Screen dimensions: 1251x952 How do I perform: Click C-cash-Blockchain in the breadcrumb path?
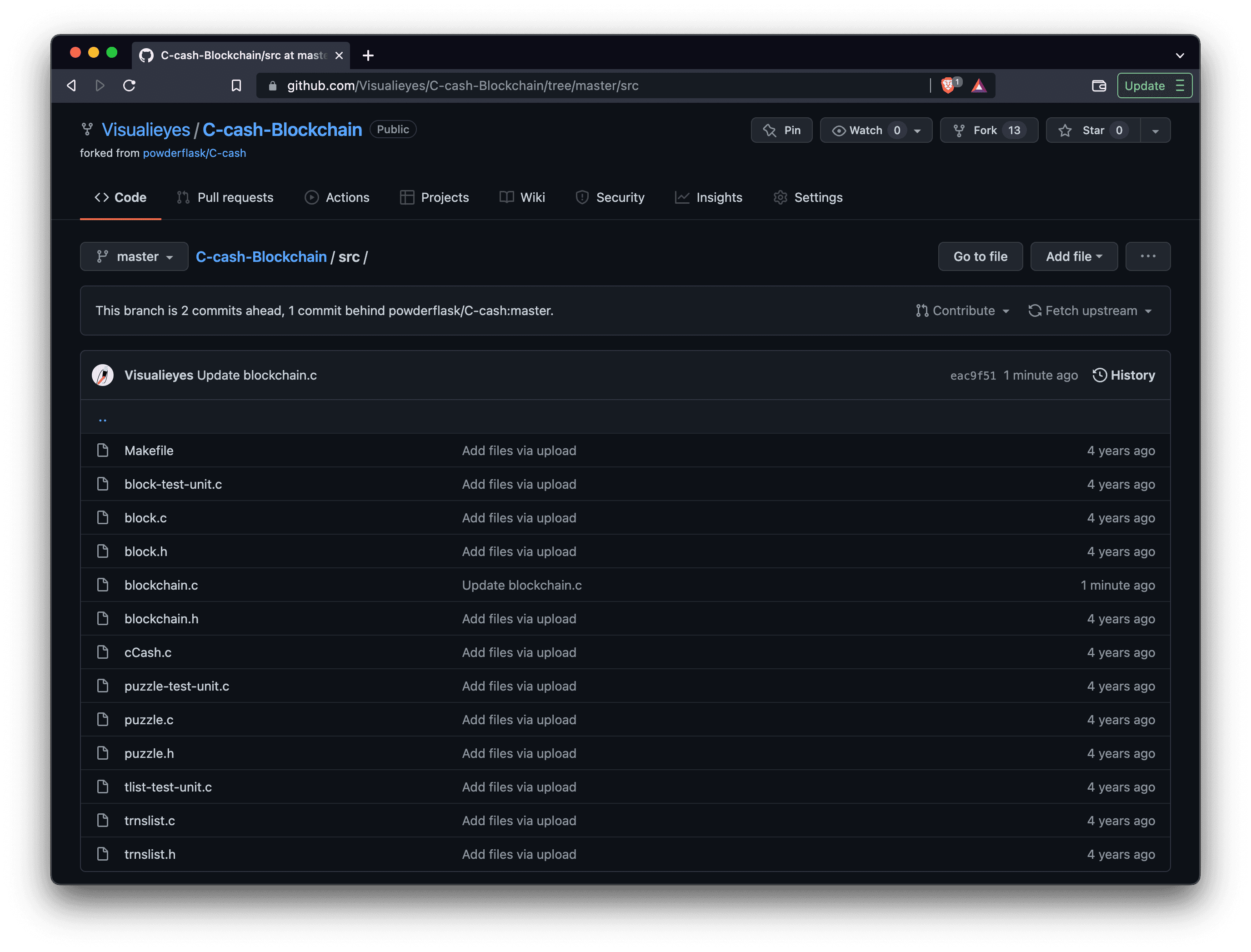coord(261,257)
